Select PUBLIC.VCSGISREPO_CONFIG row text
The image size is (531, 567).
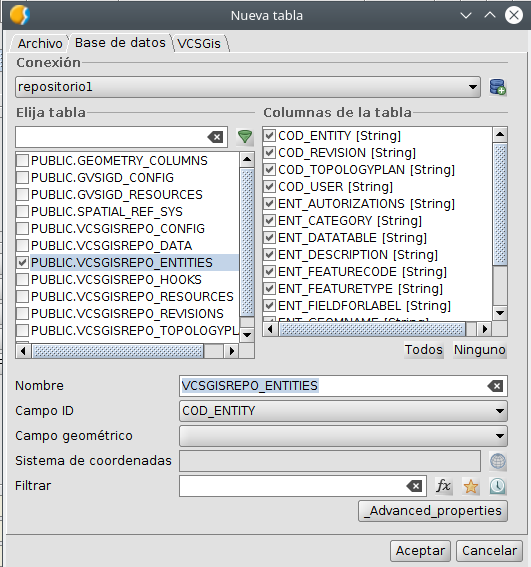[118, 229]
